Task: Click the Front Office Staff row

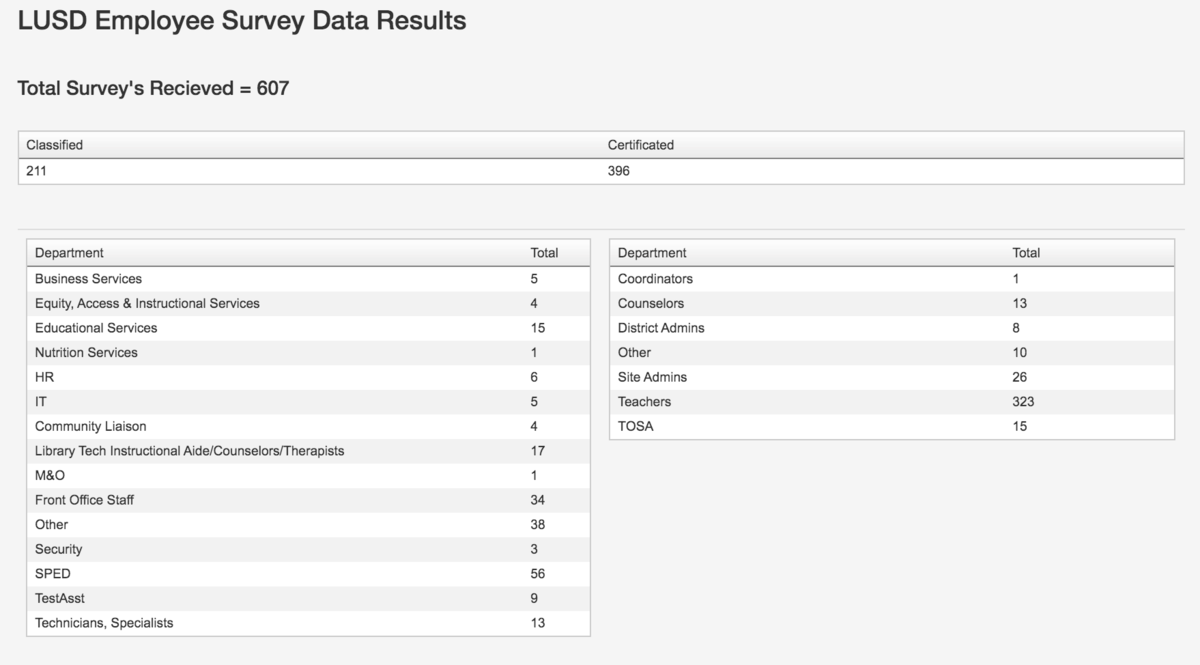Action: [x=308, y=499]
